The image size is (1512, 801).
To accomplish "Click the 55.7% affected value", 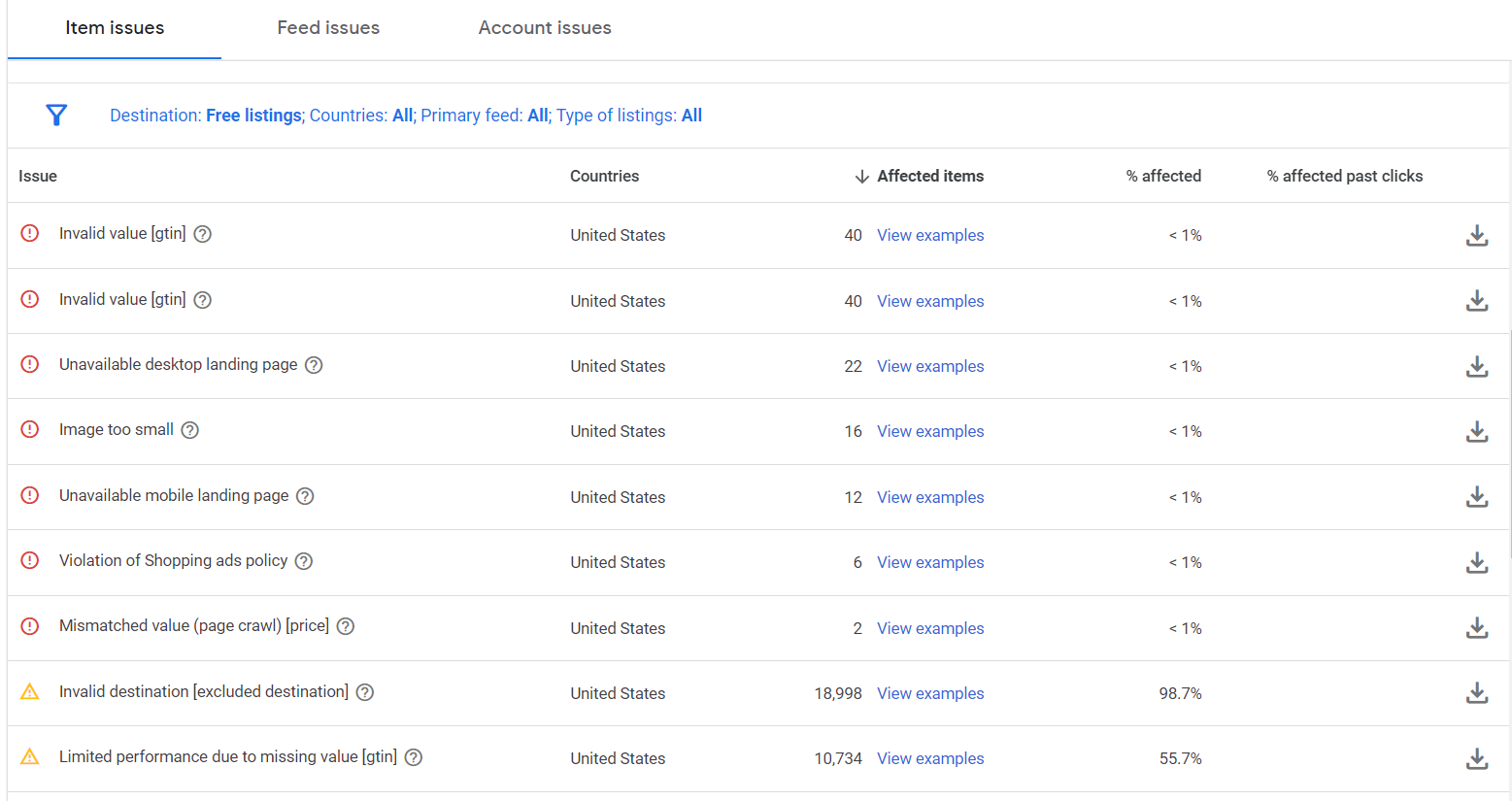I will pos(1180,758).
